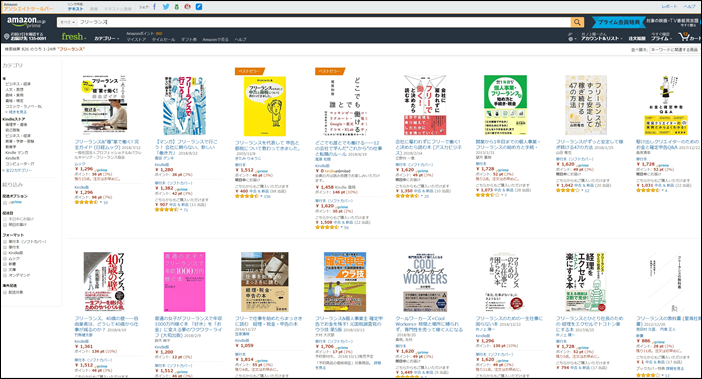Open the green 個人事業・フリーランス book cover

click(505, 105)
